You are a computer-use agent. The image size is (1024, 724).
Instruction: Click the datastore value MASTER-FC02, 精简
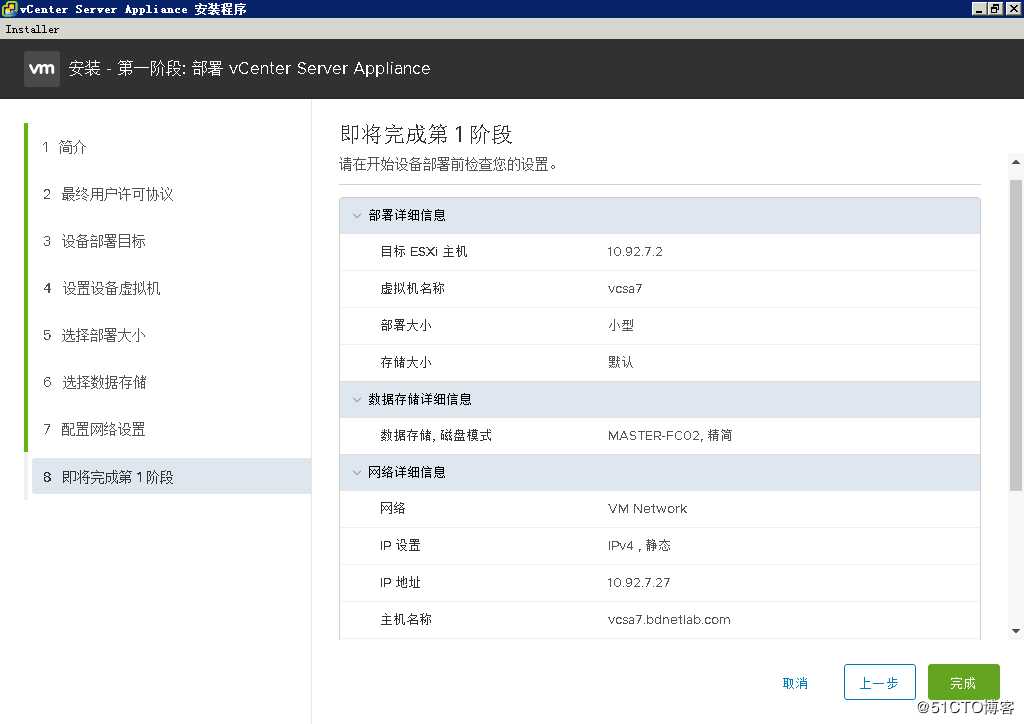point(669,435)
